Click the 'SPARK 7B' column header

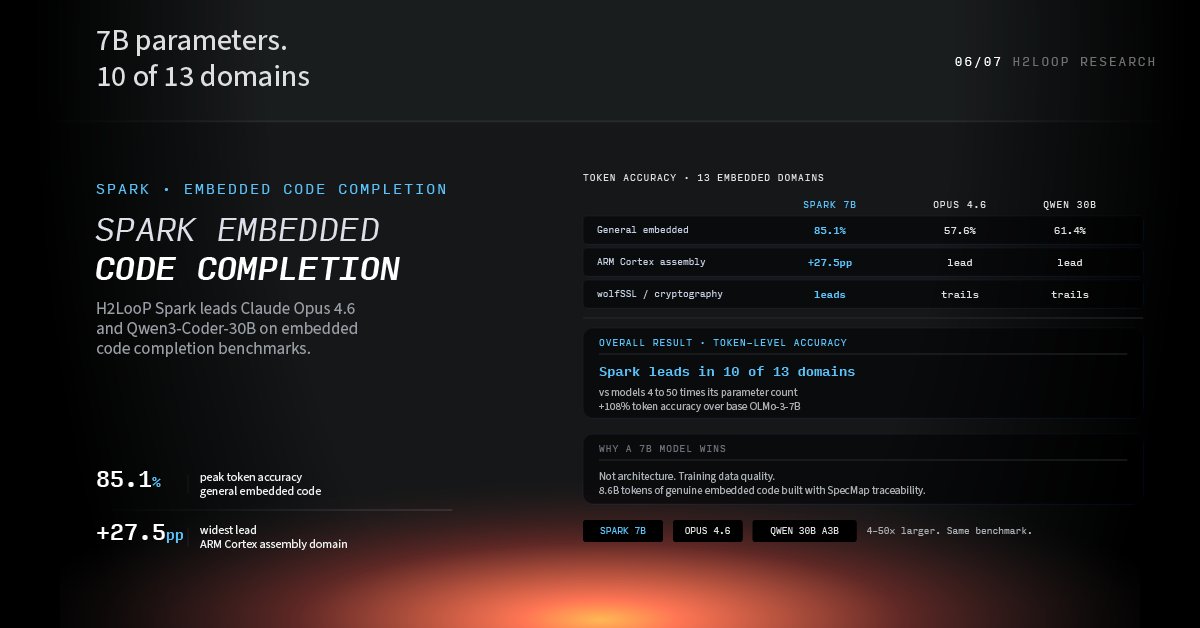pos(830,205)
